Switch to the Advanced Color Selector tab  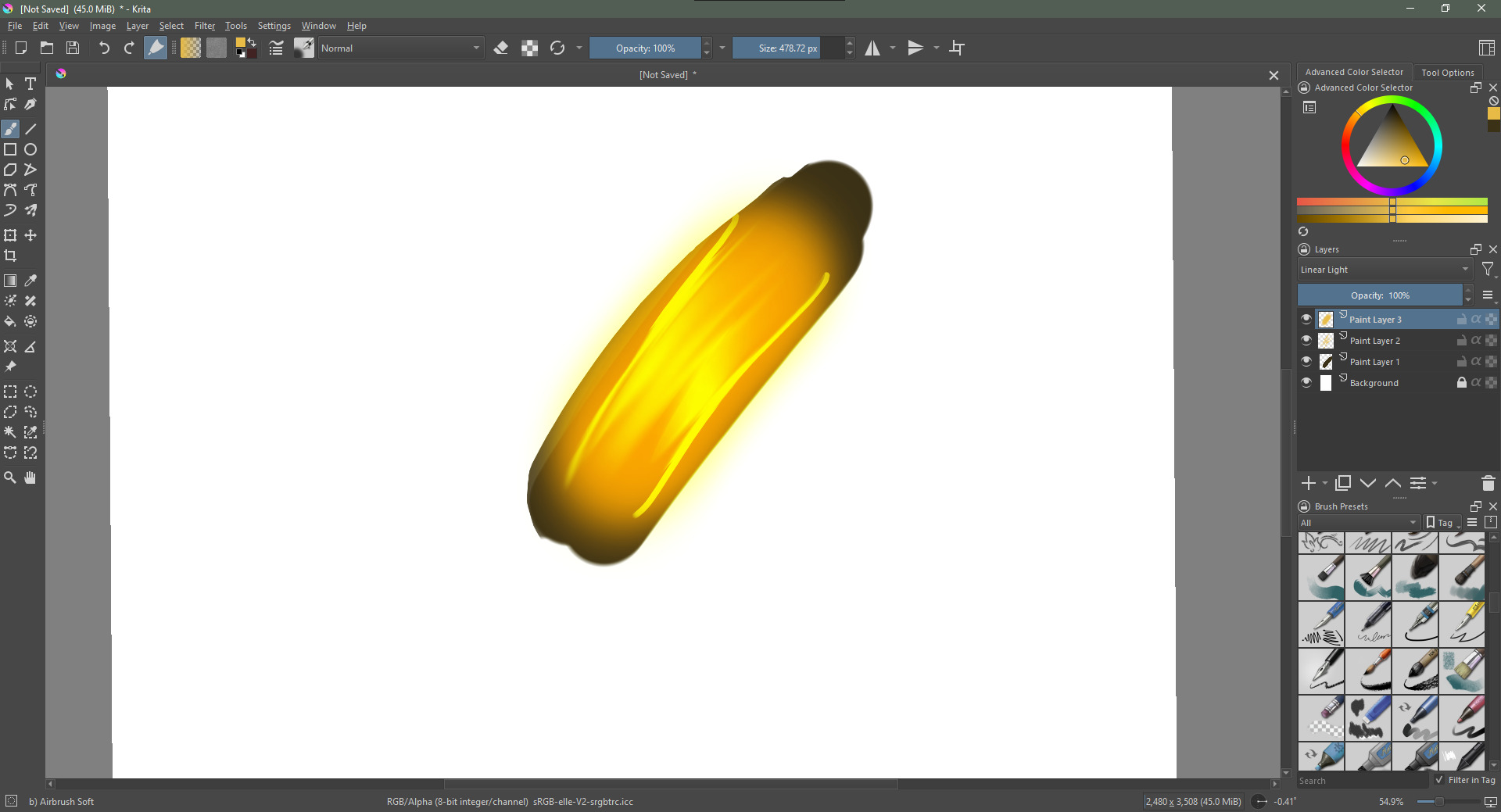point(1354,72)
